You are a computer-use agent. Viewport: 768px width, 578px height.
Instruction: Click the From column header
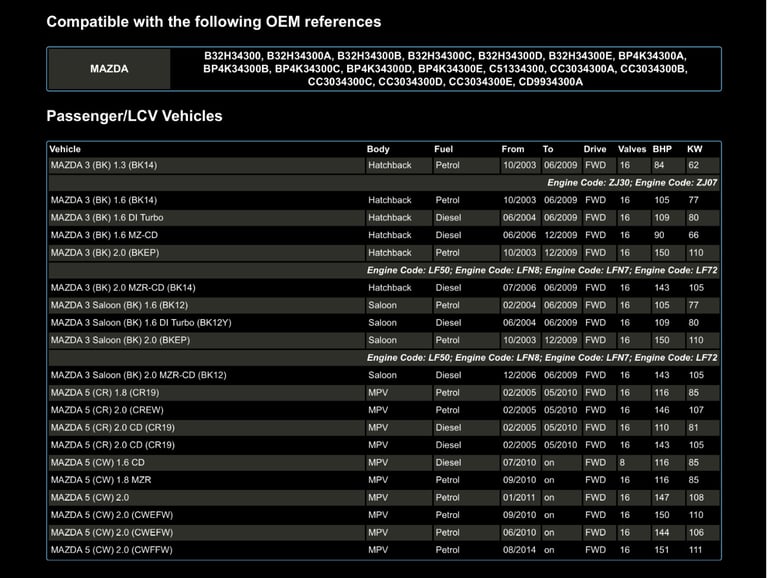512,149
